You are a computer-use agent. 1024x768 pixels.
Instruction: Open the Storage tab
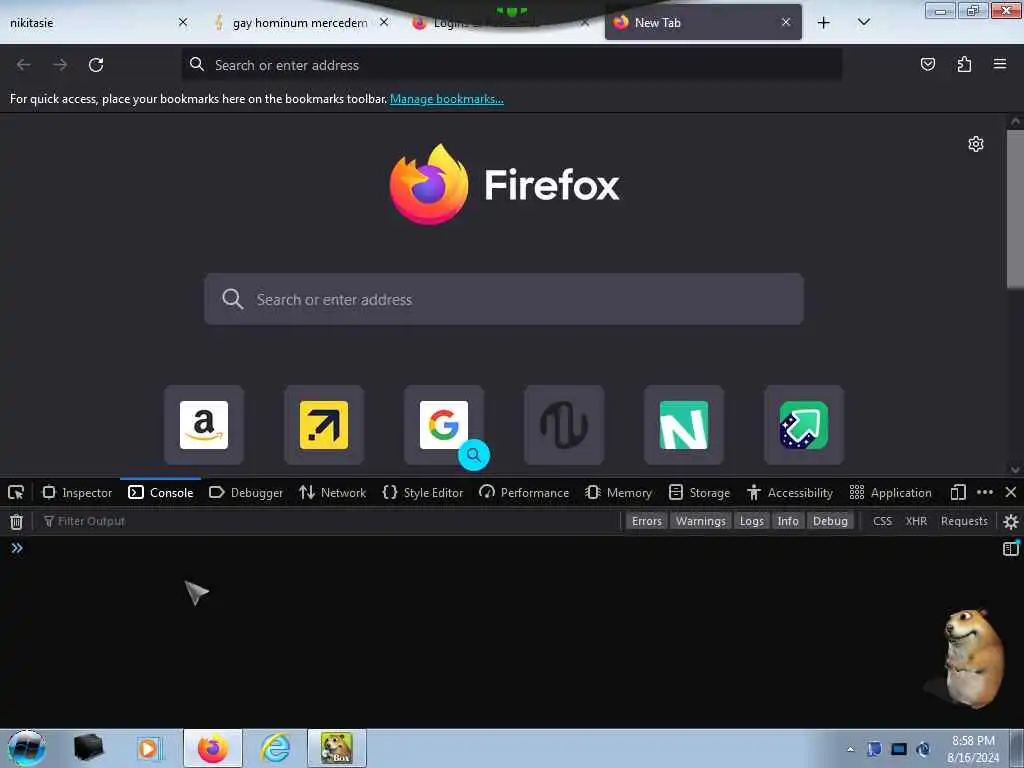(x=699, y=492)
